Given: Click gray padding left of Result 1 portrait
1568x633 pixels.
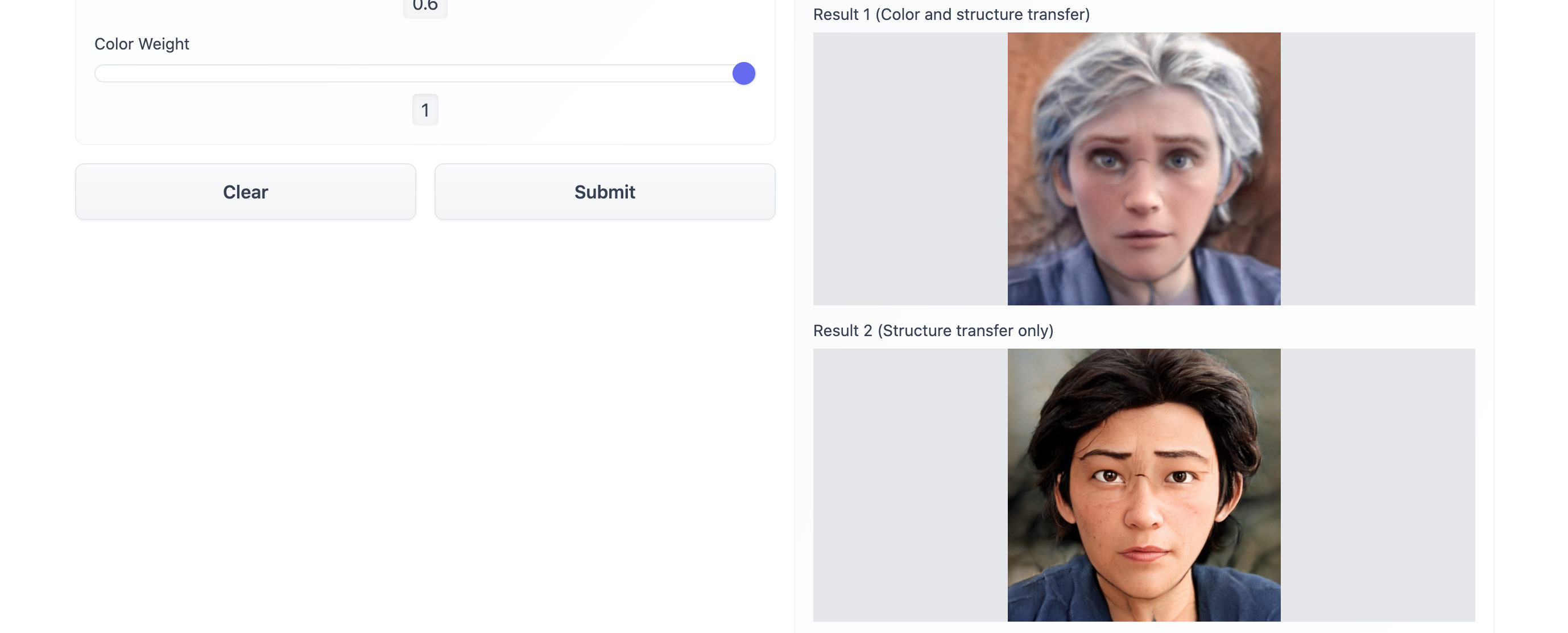Looking at the screenshot, I should (x=910, y=168).
